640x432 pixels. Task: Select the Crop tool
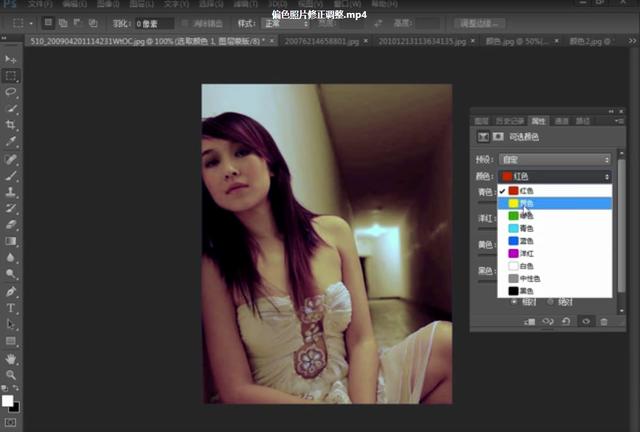click(x=11, y=125)
